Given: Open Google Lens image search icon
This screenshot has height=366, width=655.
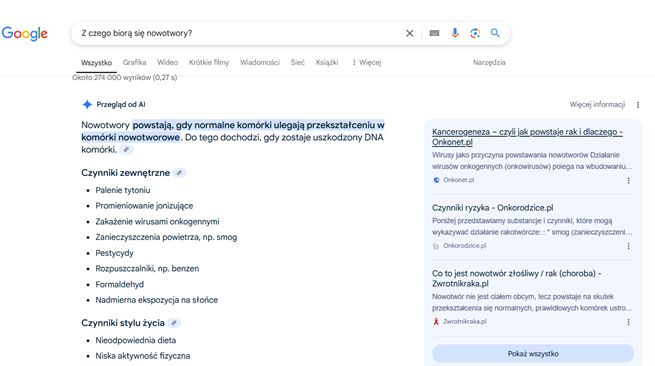Looking at the screenshot, I should pos(475,33).
